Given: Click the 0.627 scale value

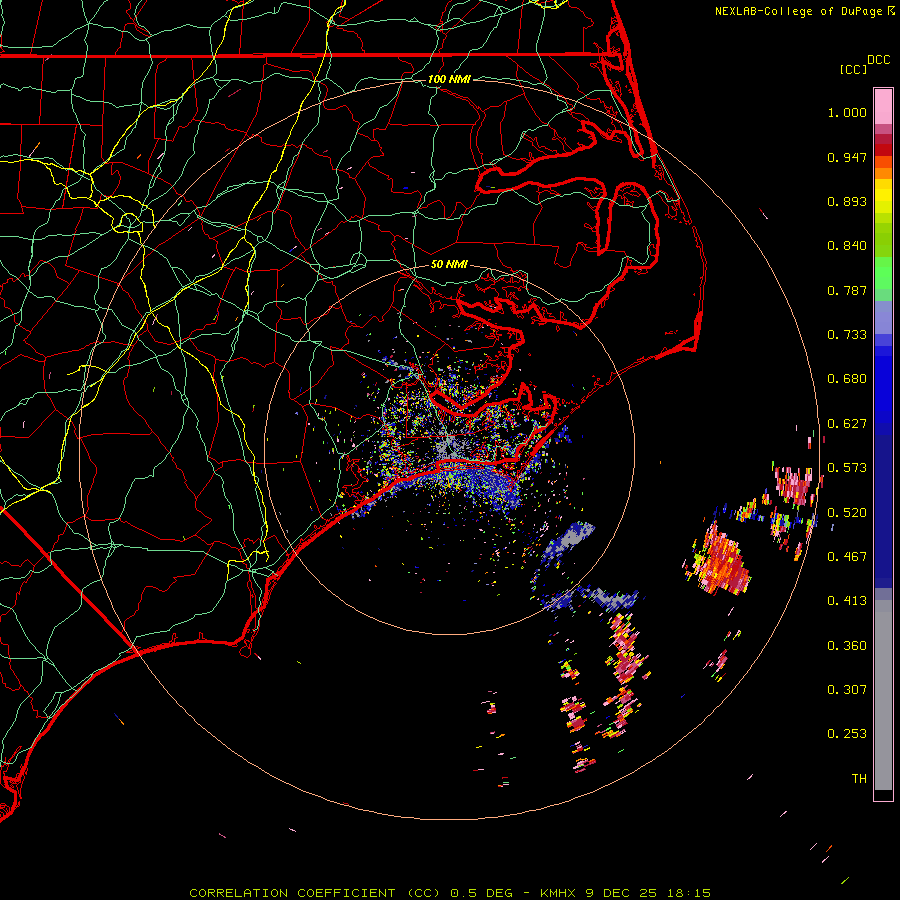Looking at the screenshot, I should (847, 424).
